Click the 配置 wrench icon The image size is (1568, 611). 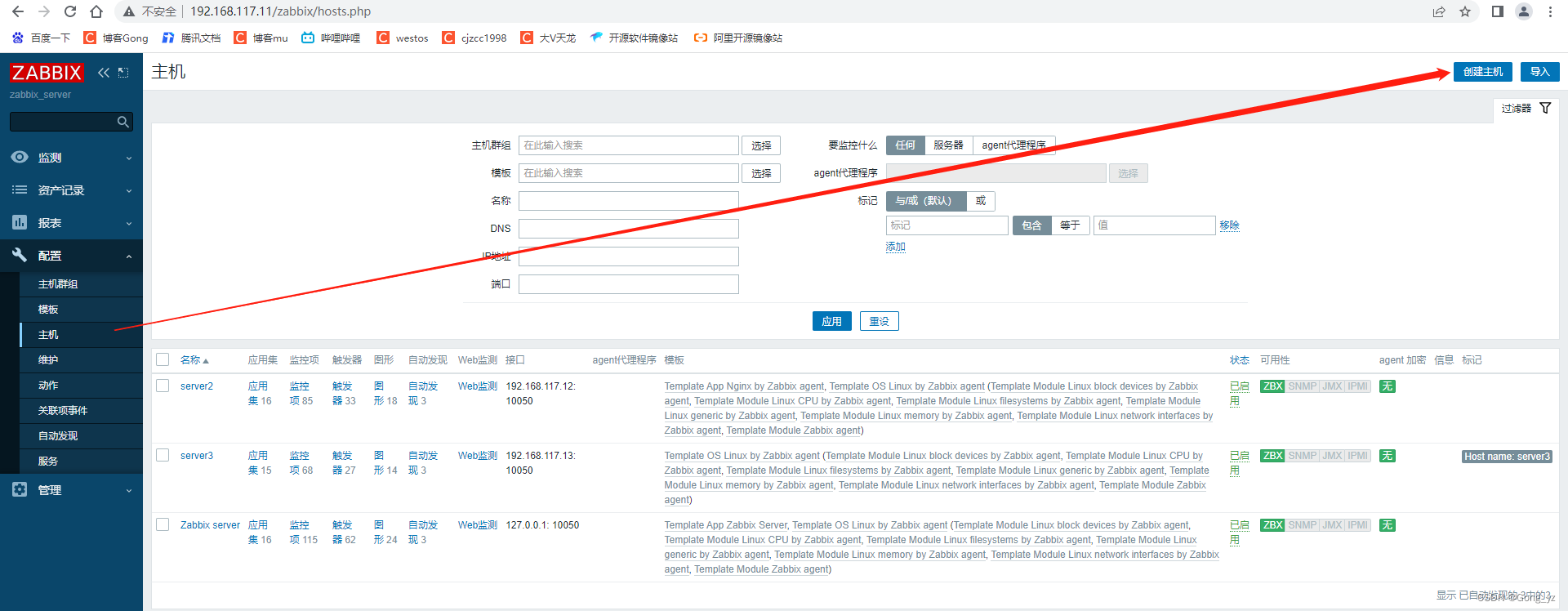pos(20,255)
